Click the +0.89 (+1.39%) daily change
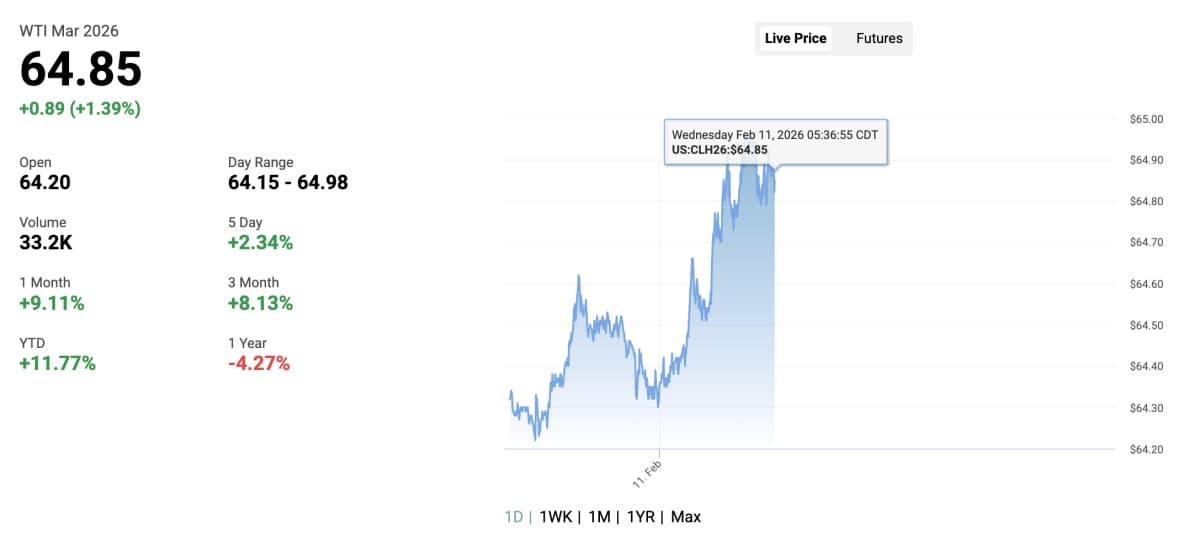Image resolution: width=1200 pixels, height=557 pixels. (80, 109)
